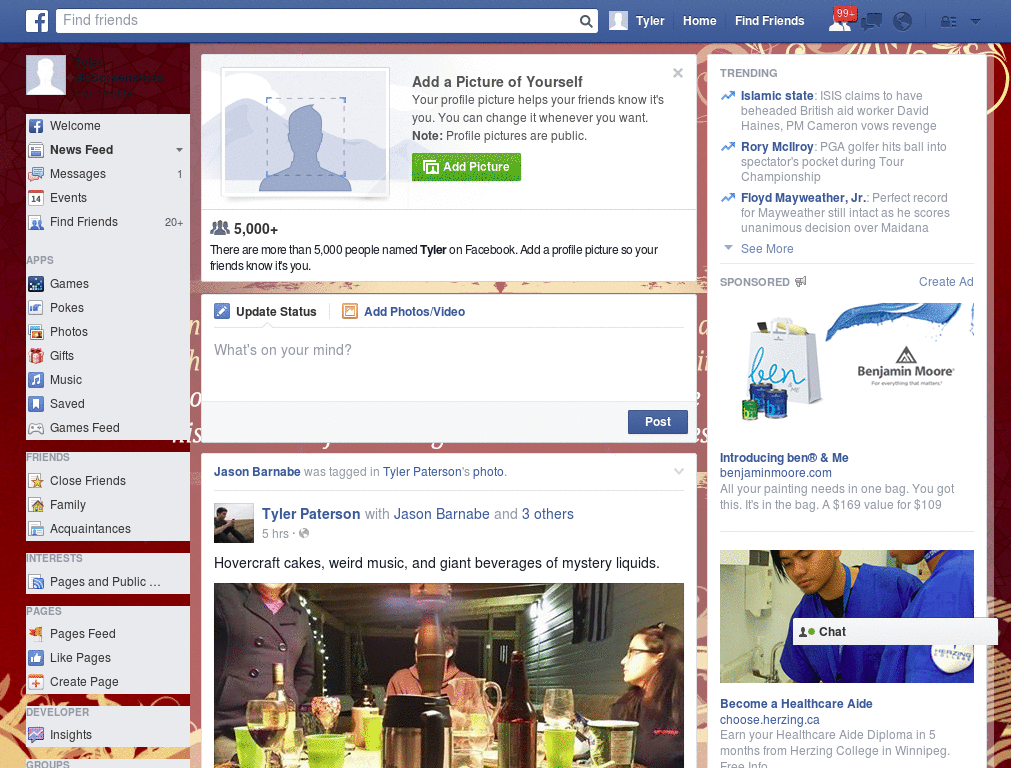Dismiss the Add a Picture card
1024x768 pixels.
[x=678, y=73]
